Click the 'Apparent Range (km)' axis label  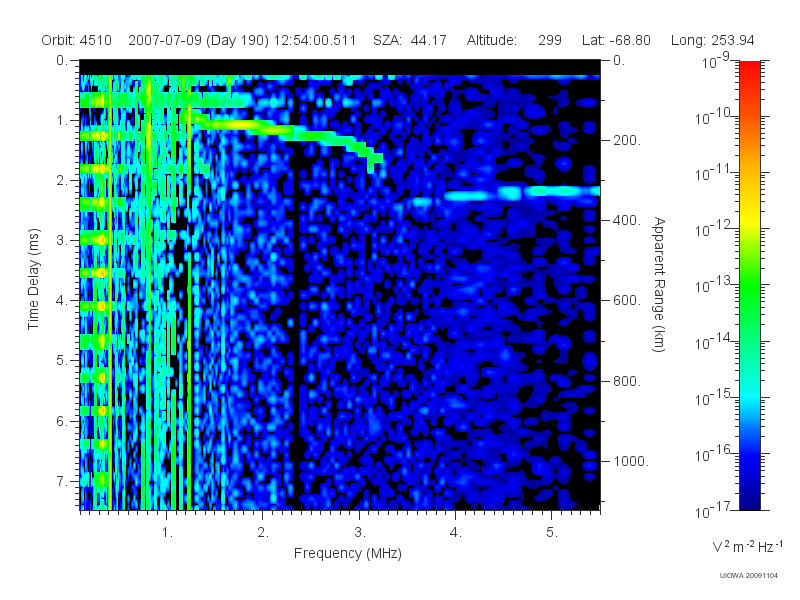point(659,284)
